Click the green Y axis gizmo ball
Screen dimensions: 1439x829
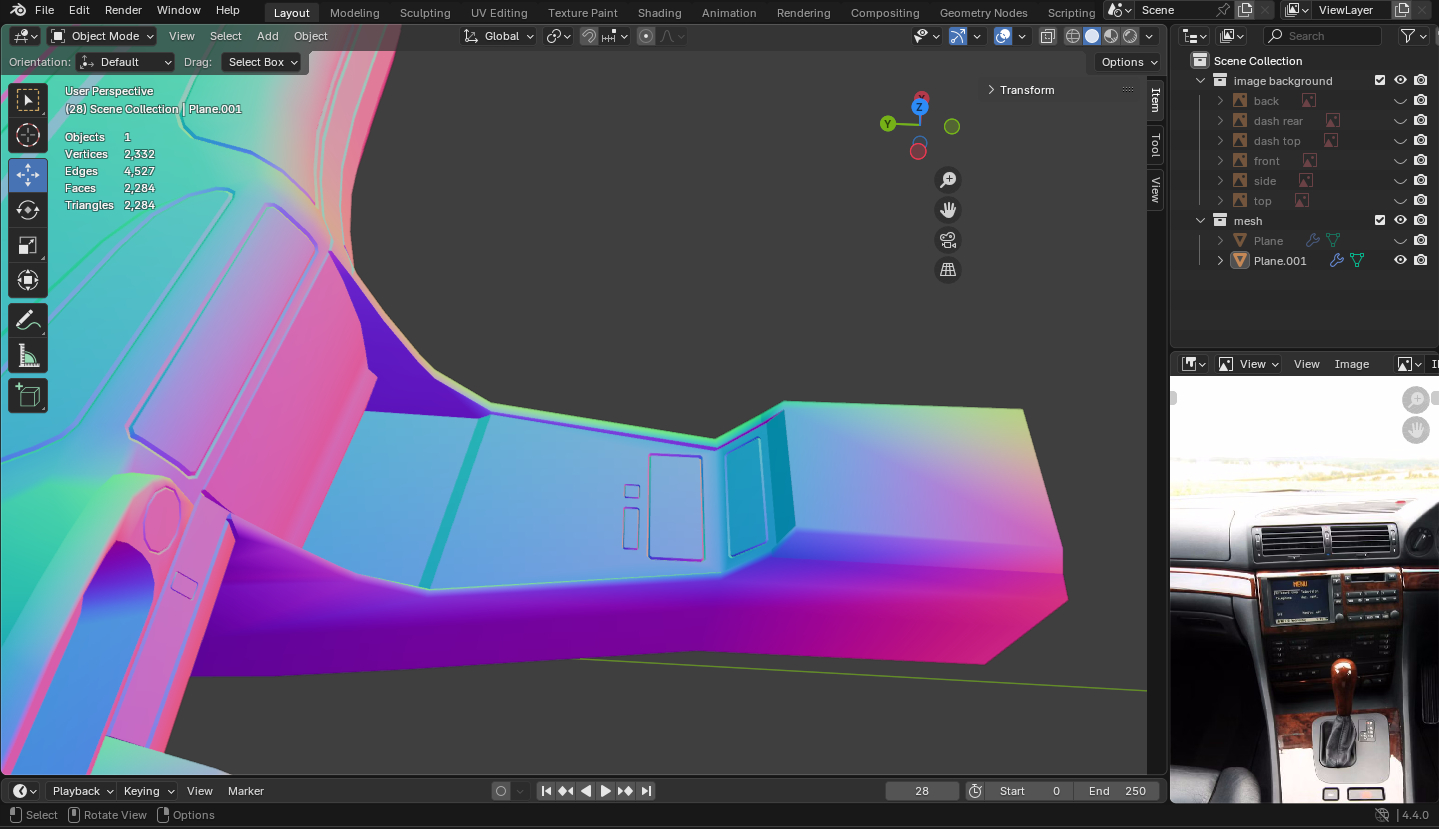888,124
